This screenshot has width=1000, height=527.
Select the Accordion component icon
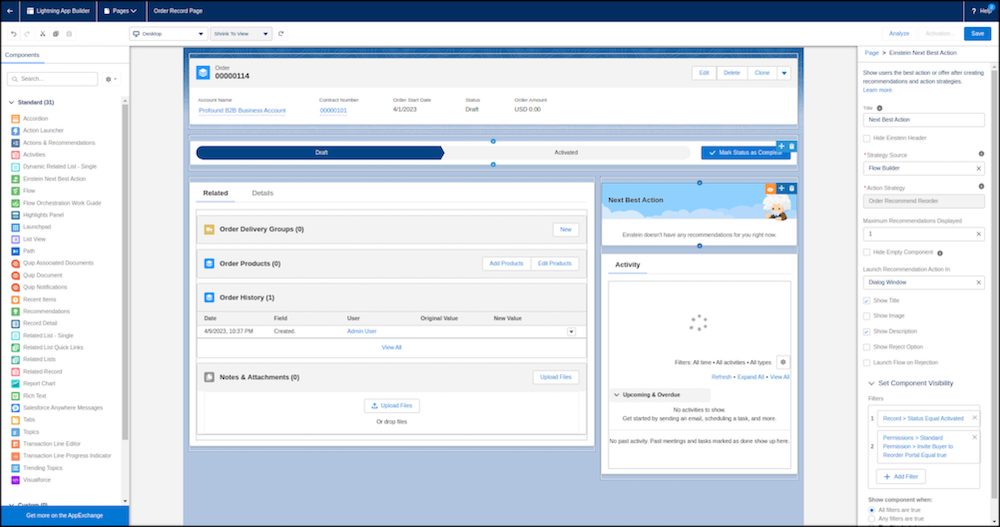(15, 119)
